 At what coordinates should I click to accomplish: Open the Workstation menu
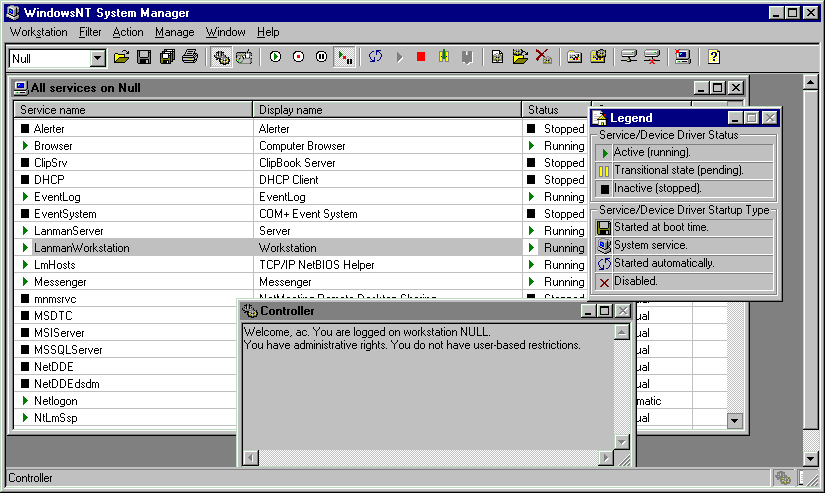tap(38, 32)
